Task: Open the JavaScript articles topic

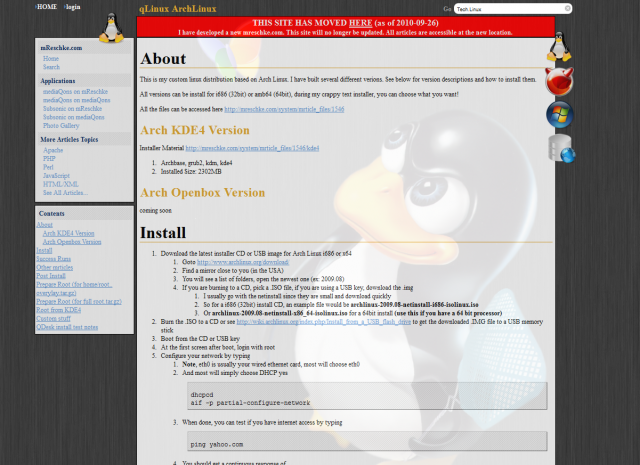Action: click(56, 176)
